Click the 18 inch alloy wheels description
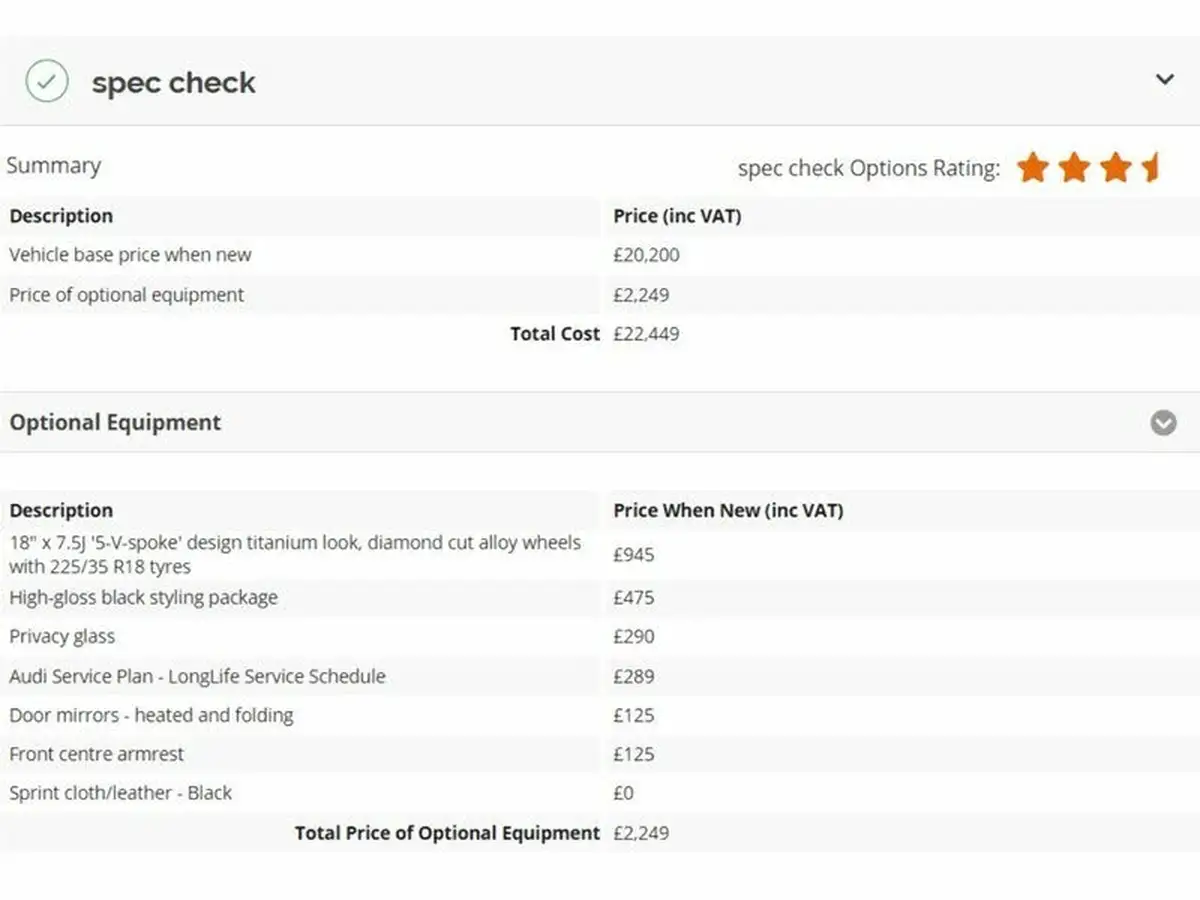The width and height of the screenshot is (1200, 900). click(x=295, y=554)
